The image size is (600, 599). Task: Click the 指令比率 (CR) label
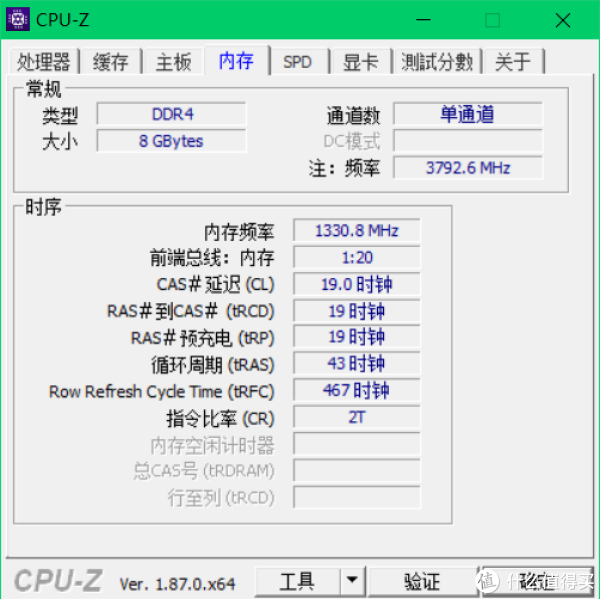pyautogui.click(x=220, y=418)
